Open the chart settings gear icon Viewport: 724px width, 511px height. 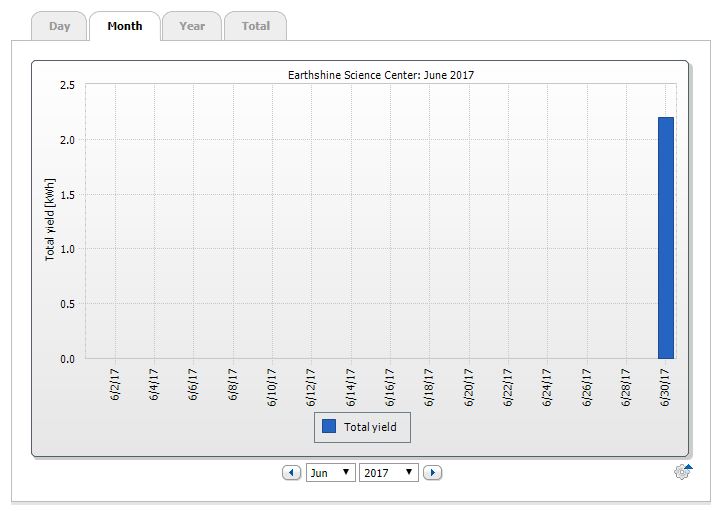pyautogui.click(x=683, y=472)
